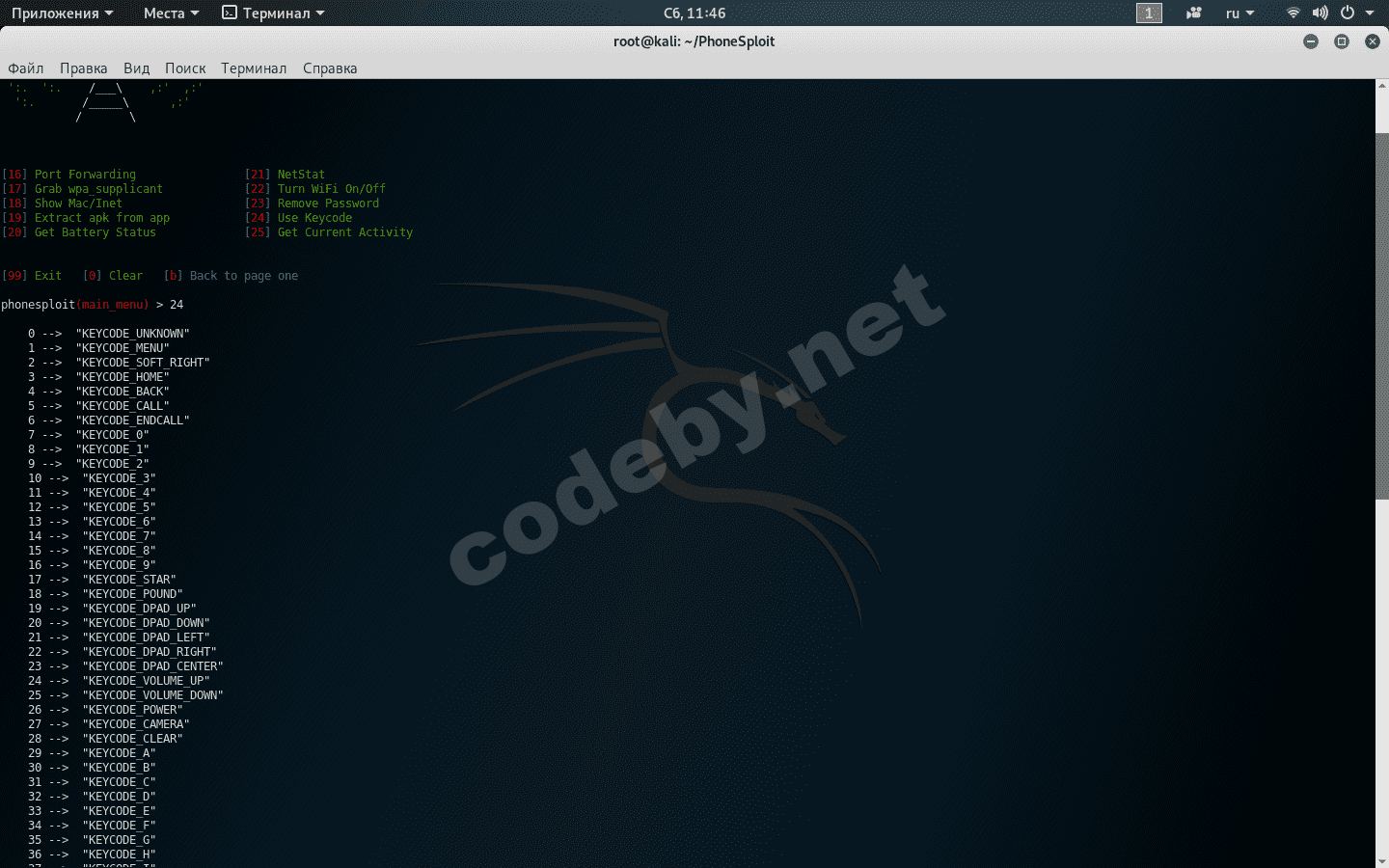Open the Вид menu
This screenshot has height=868, width=1389.
tap(137, 68)
